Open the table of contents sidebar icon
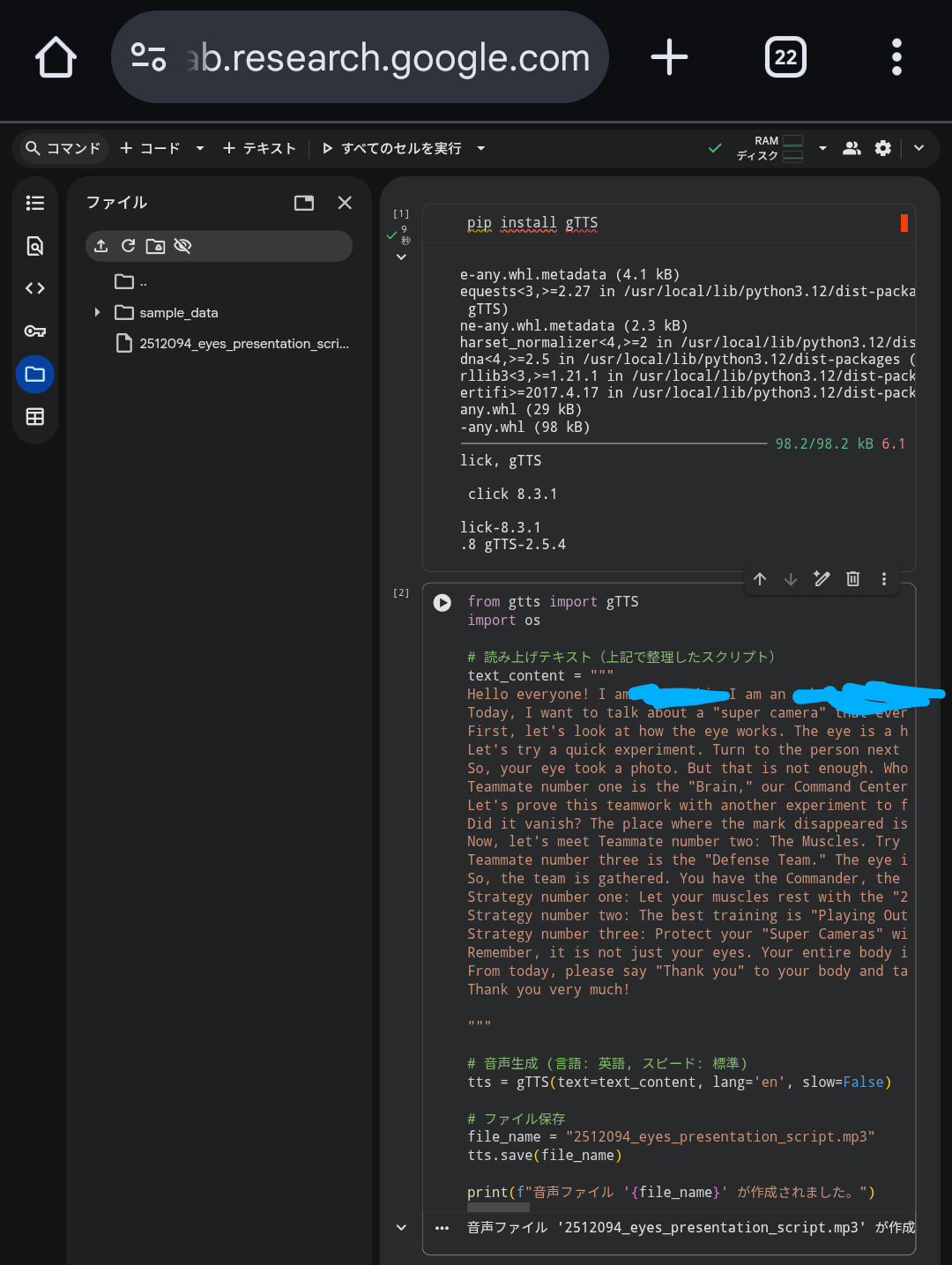Screen dimensions: 952x1265 click(x=35, y=203)
